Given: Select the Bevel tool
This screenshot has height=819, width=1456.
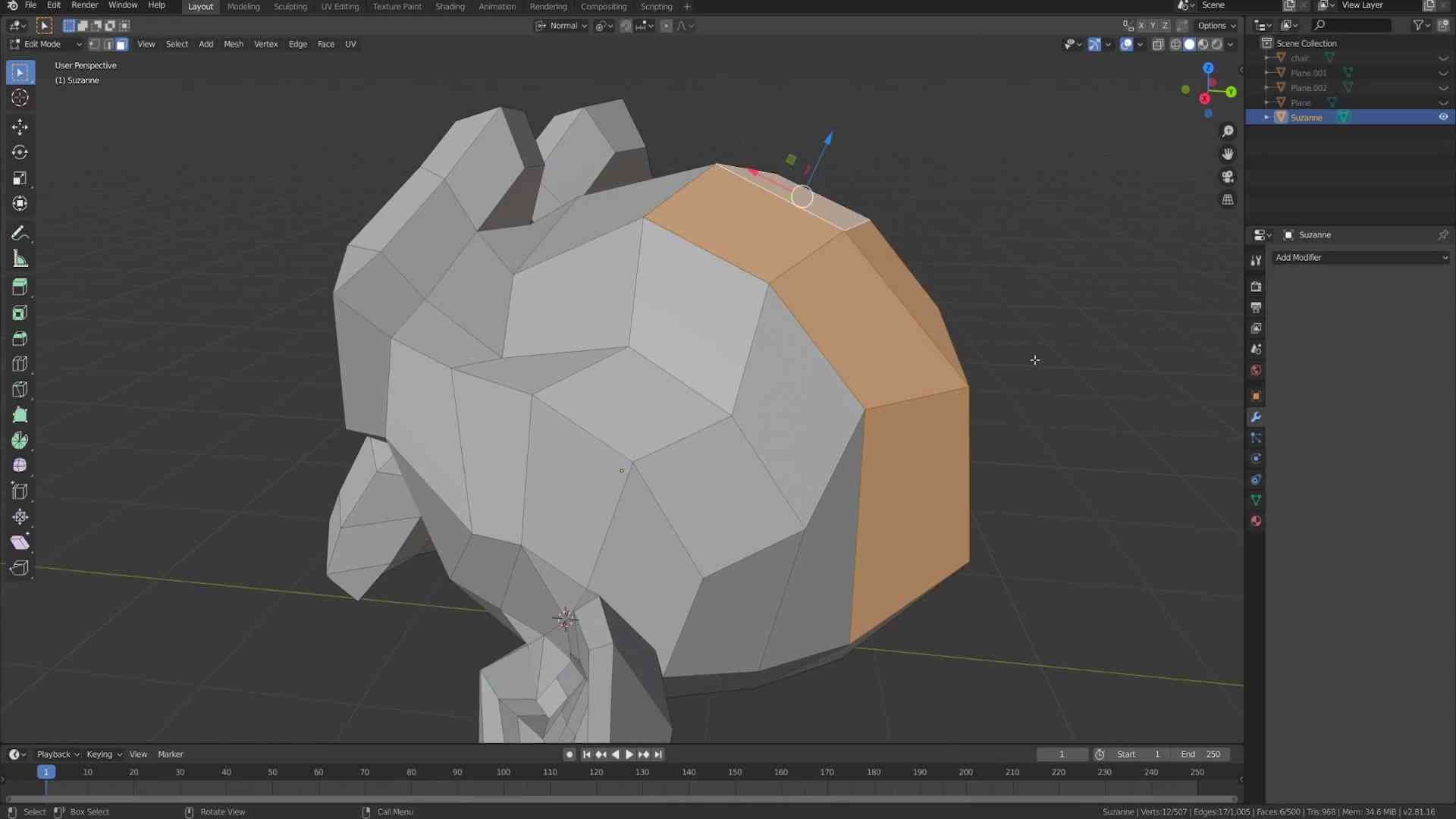Looking at the screenshot, I should pos(20,338).
